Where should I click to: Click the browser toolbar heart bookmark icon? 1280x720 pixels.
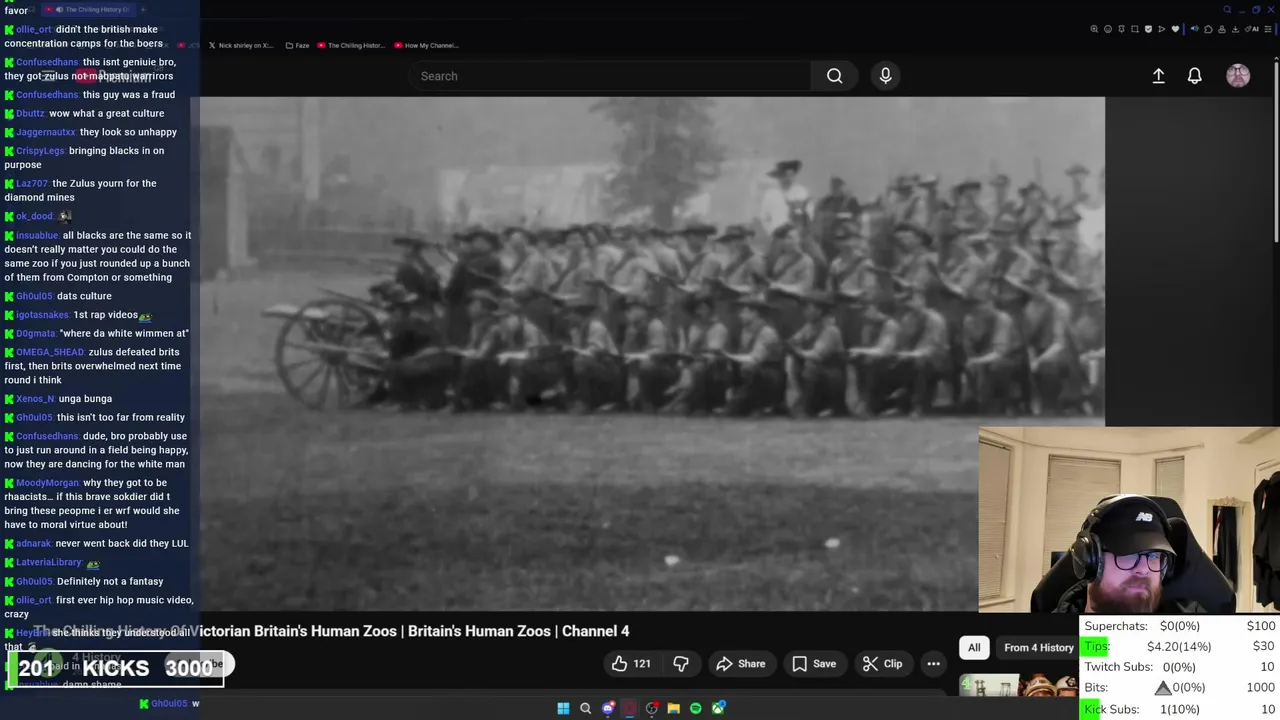click(1175, 29)
